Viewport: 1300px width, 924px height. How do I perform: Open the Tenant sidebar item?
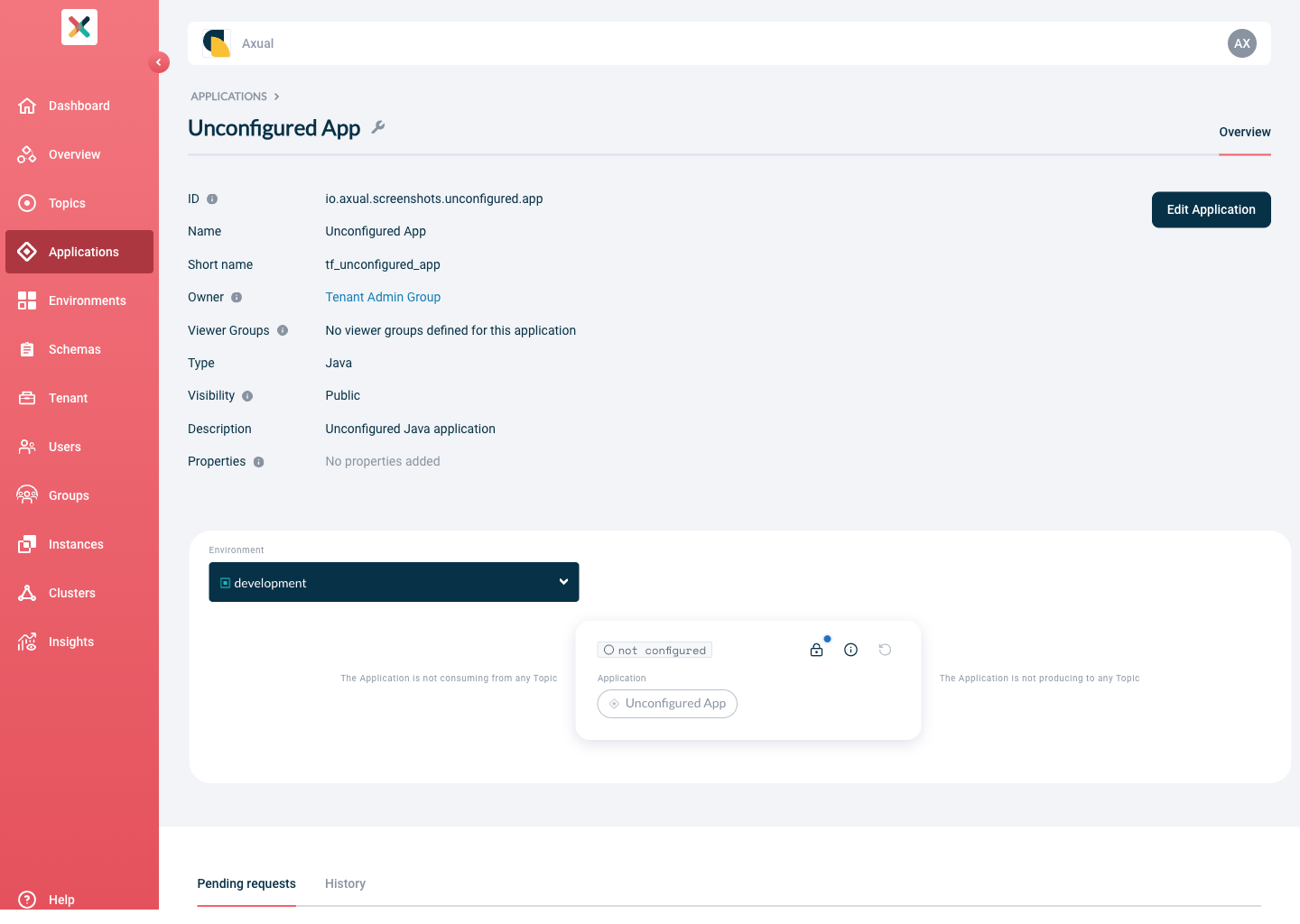[79, 398]
